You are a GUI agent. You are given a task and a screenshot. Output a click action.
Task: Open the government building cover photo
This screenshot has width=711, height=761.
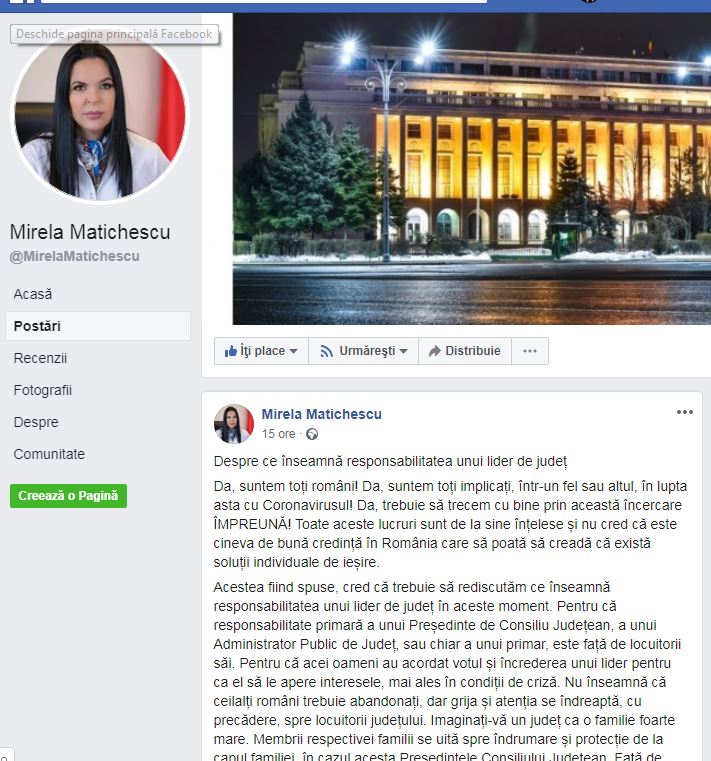[472, 169]
